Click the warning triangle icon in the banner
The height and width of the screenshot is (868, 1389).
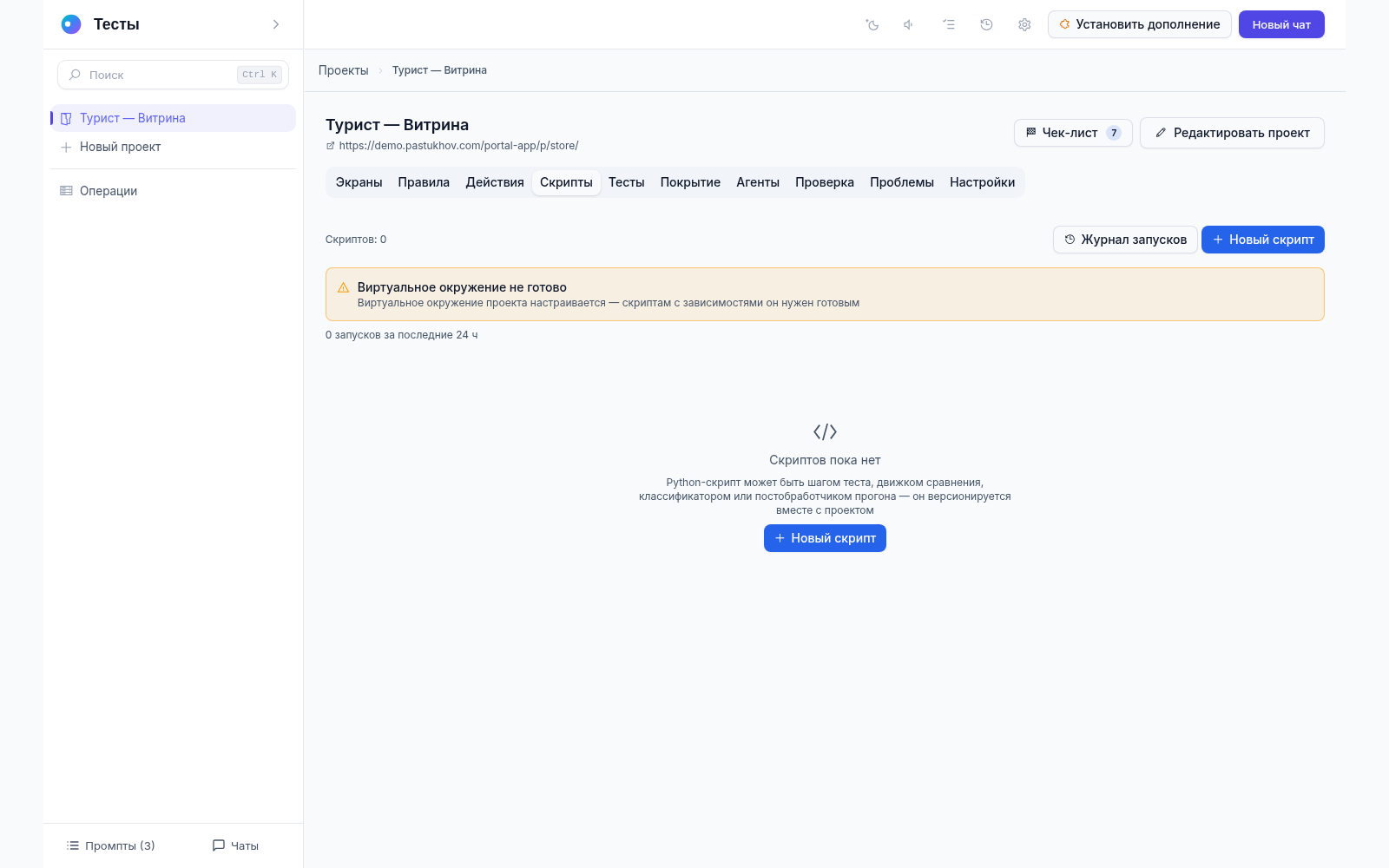343,287
